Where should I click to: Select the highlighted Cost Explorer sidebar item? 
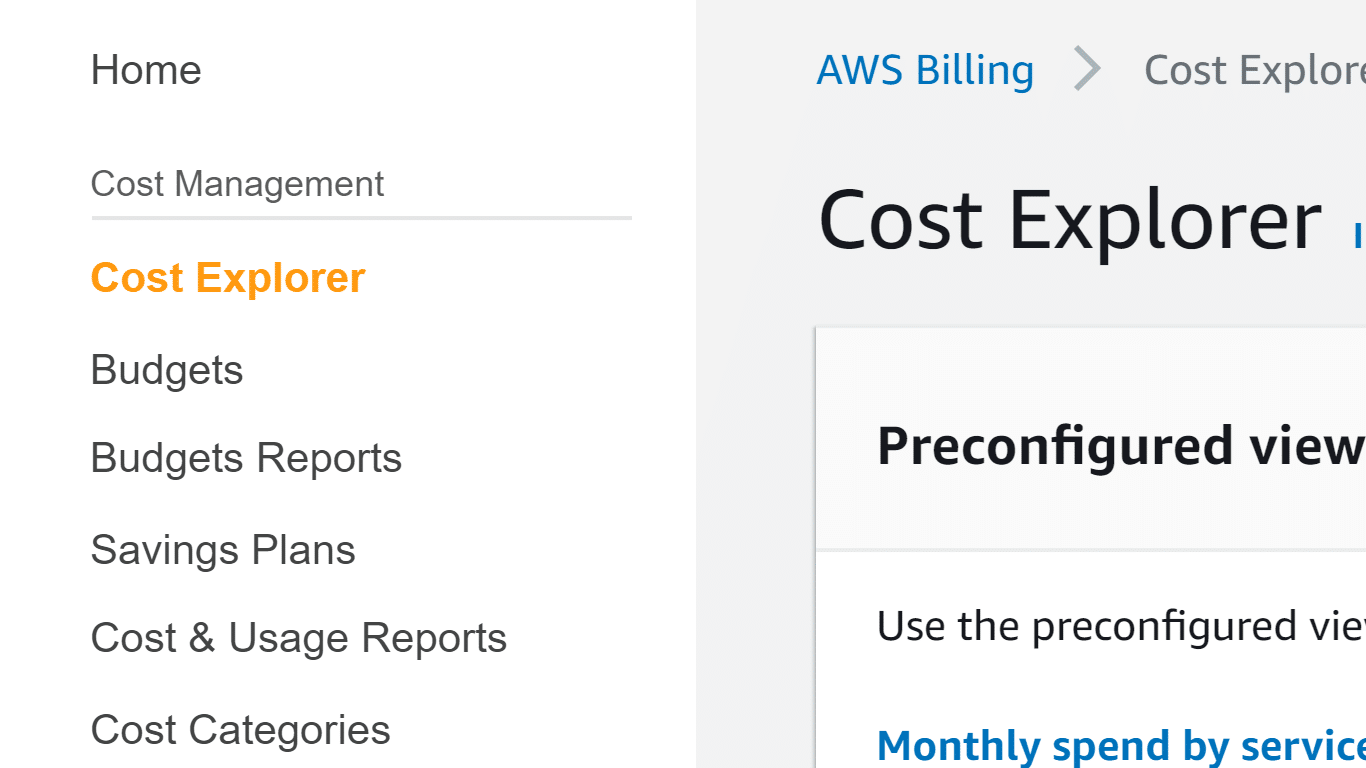(227, 277)
